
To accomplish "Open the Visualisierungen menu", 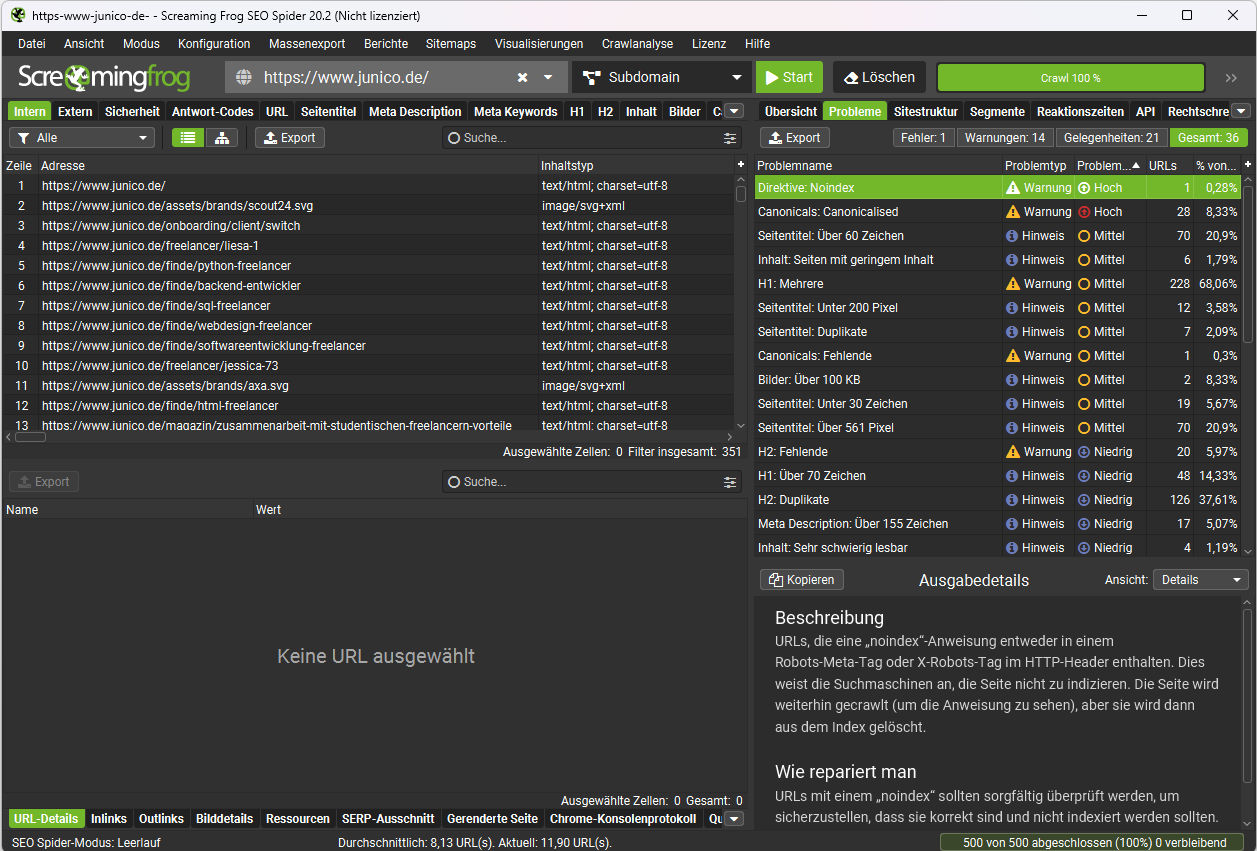I will coord(539,44).
